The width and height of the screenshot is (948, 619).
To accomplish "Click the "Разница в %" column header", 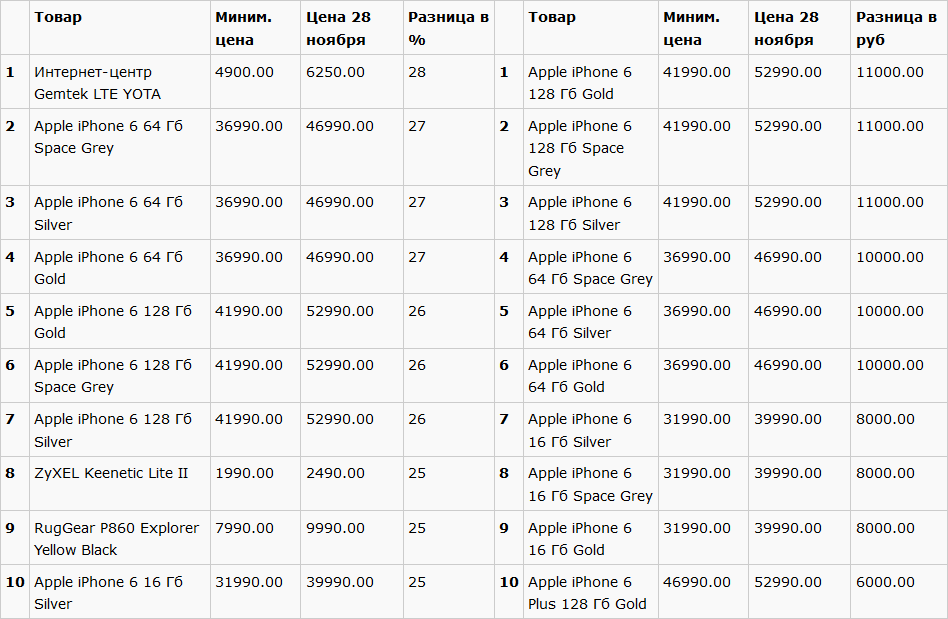I will click(447, 28).
